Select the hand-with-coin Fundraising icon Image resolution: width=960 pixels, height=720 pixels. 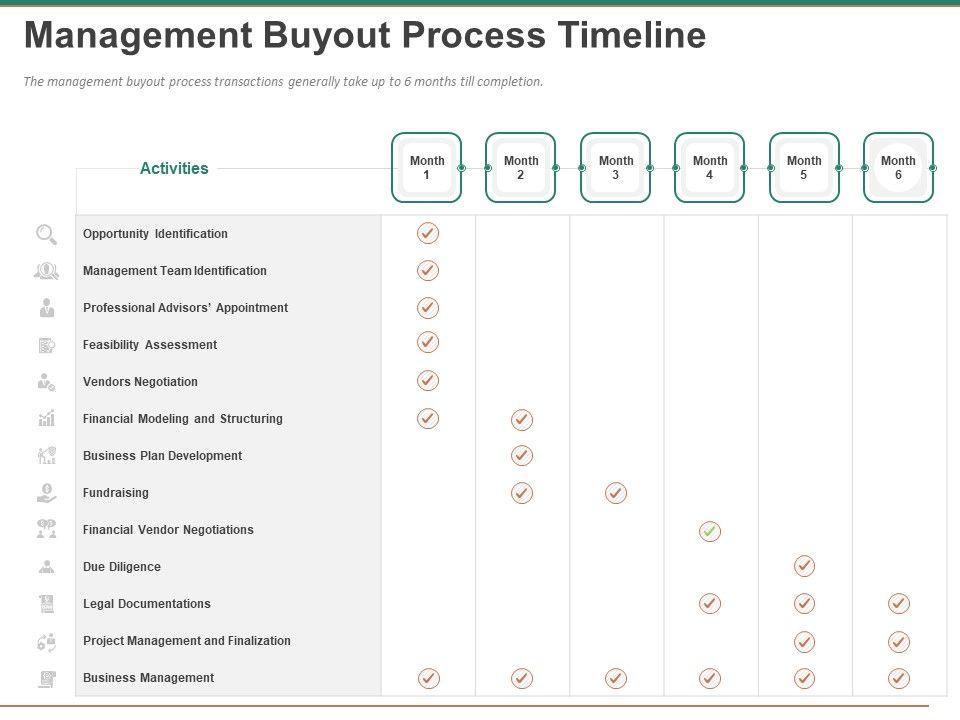click(x=46, y=493)
